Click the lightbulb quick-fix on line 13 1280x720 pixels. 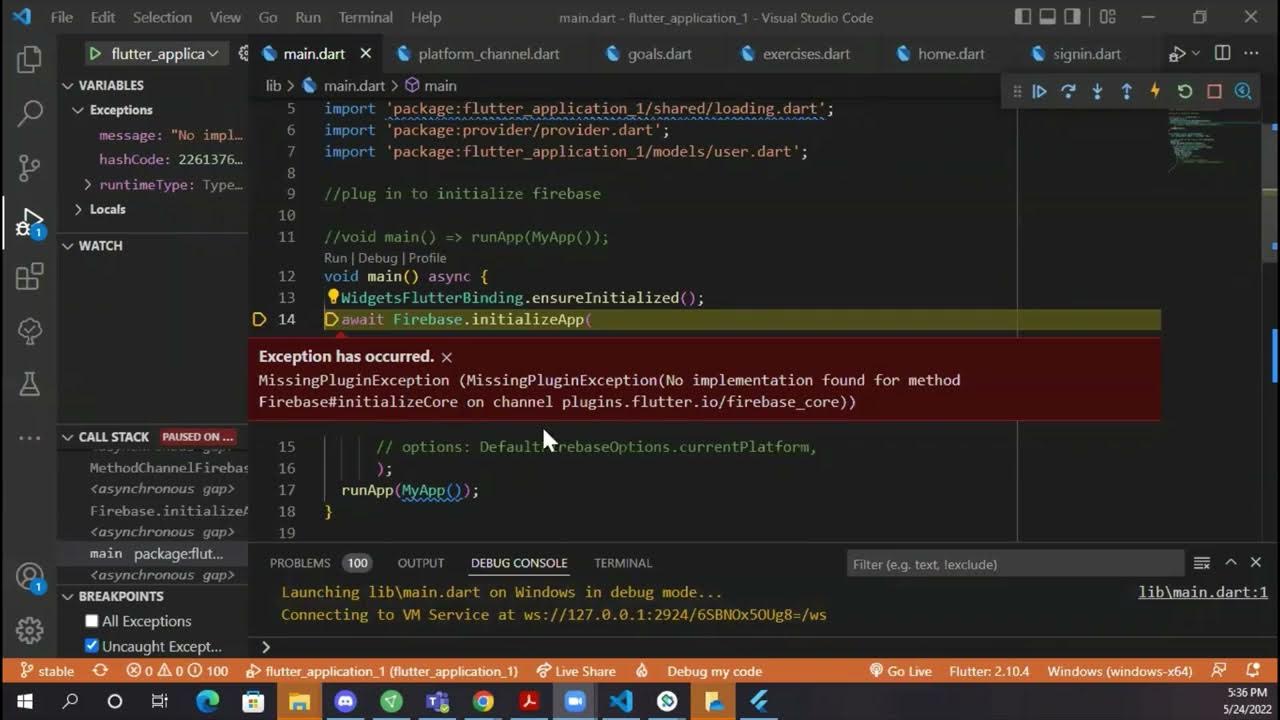(x=333, y=297)
